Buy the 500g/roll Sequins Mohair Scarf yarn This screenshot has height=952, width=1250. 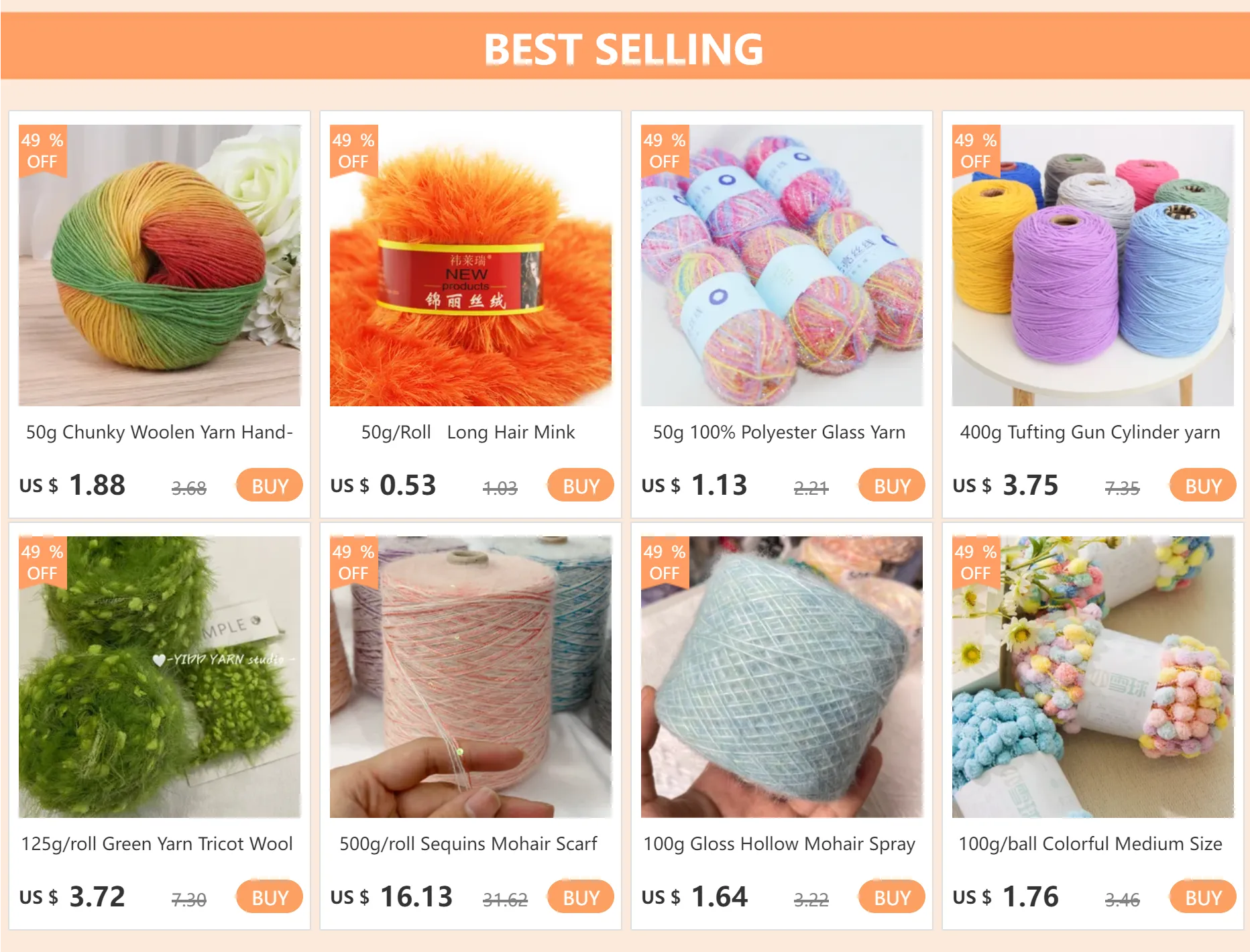581,897
